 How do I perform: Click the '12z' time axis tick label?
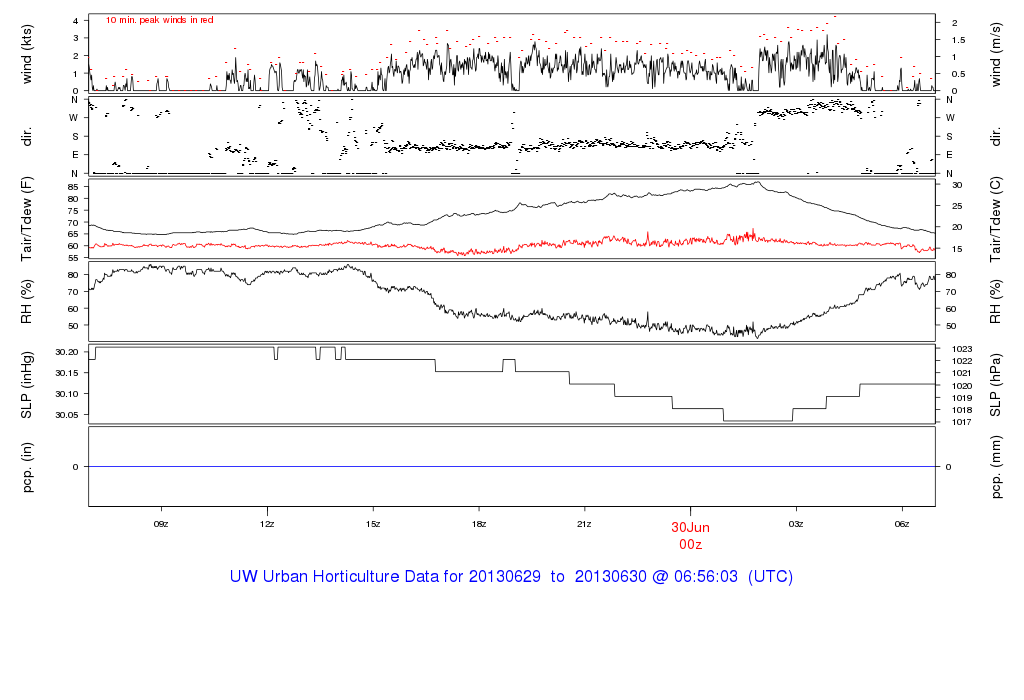click(x=266, y=524)
